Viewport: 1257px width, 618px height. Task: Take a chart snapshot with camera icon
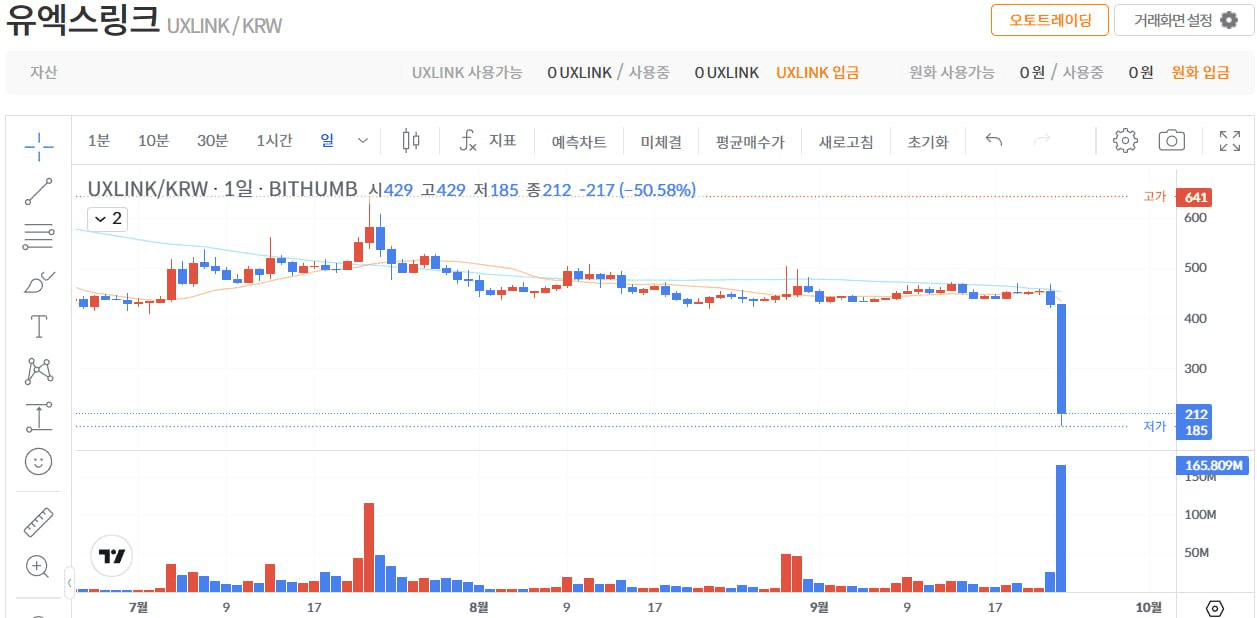click(x=1172, y=141)
